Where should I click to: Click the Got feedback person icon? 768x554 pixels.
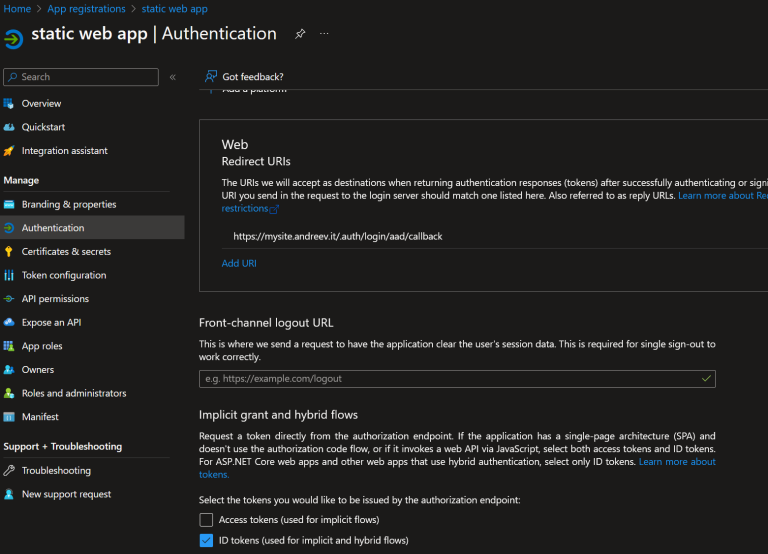coord(211,76)
